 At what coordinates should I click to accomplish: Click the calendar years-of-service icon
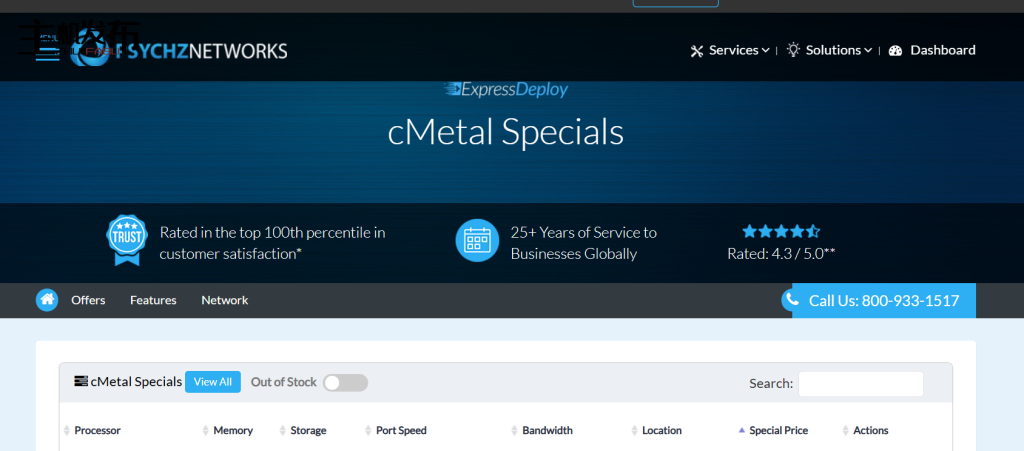coord(477,241)
